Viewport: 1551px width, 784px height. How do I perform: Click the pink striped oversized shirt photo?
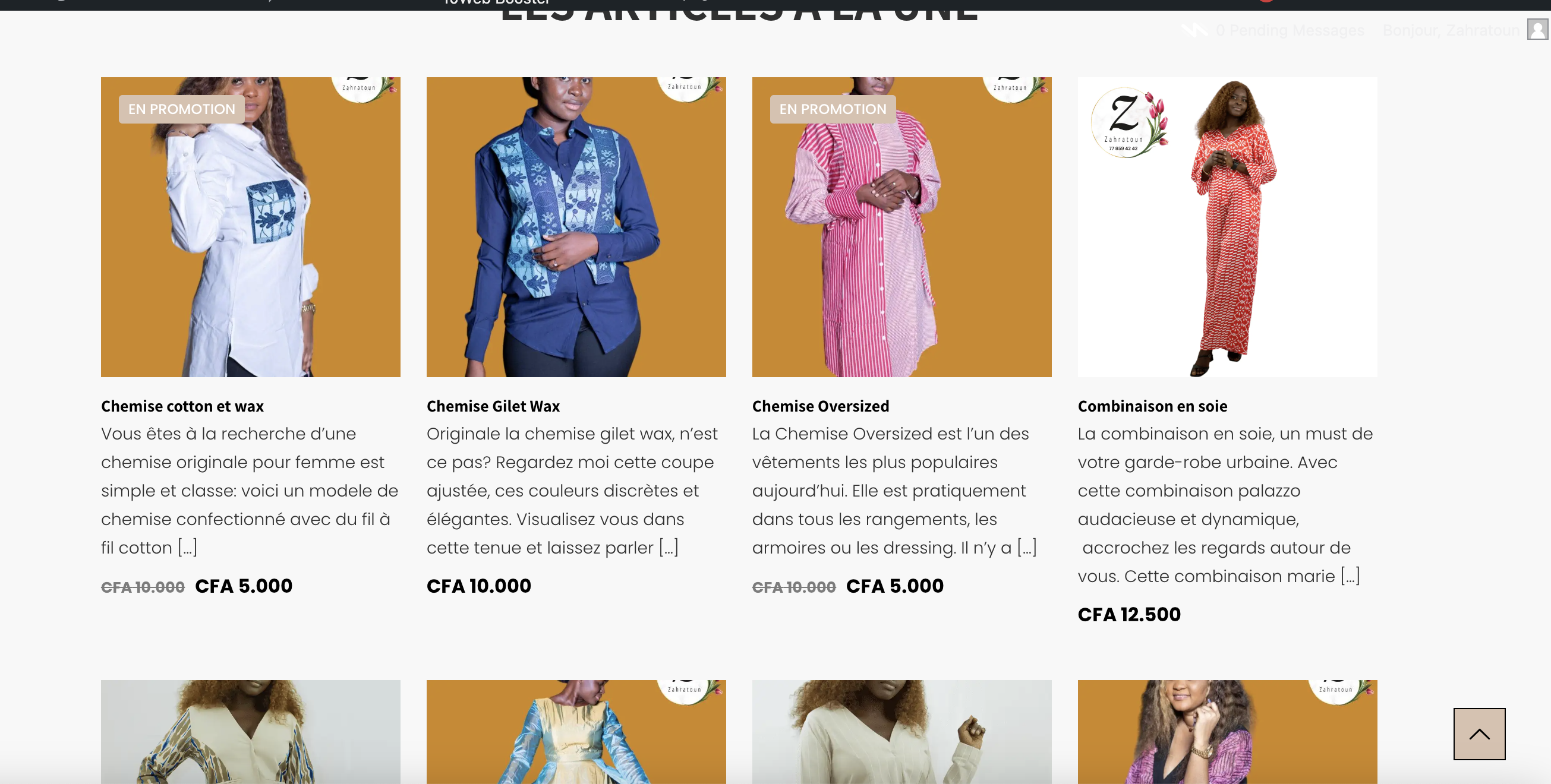[x=902, y=227]
